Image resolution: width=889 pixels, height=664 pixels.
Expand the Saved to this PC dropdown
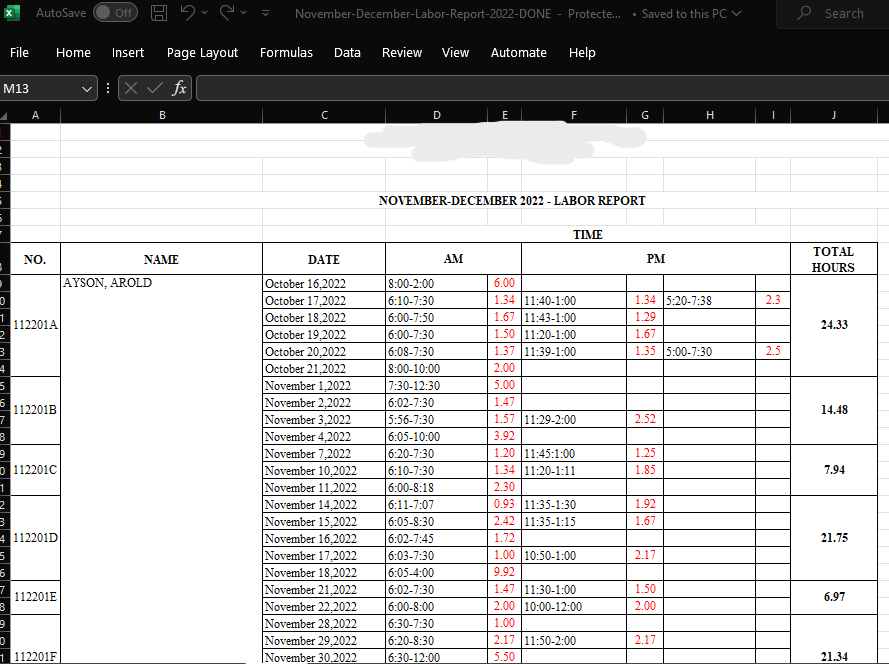coord(736,14)
